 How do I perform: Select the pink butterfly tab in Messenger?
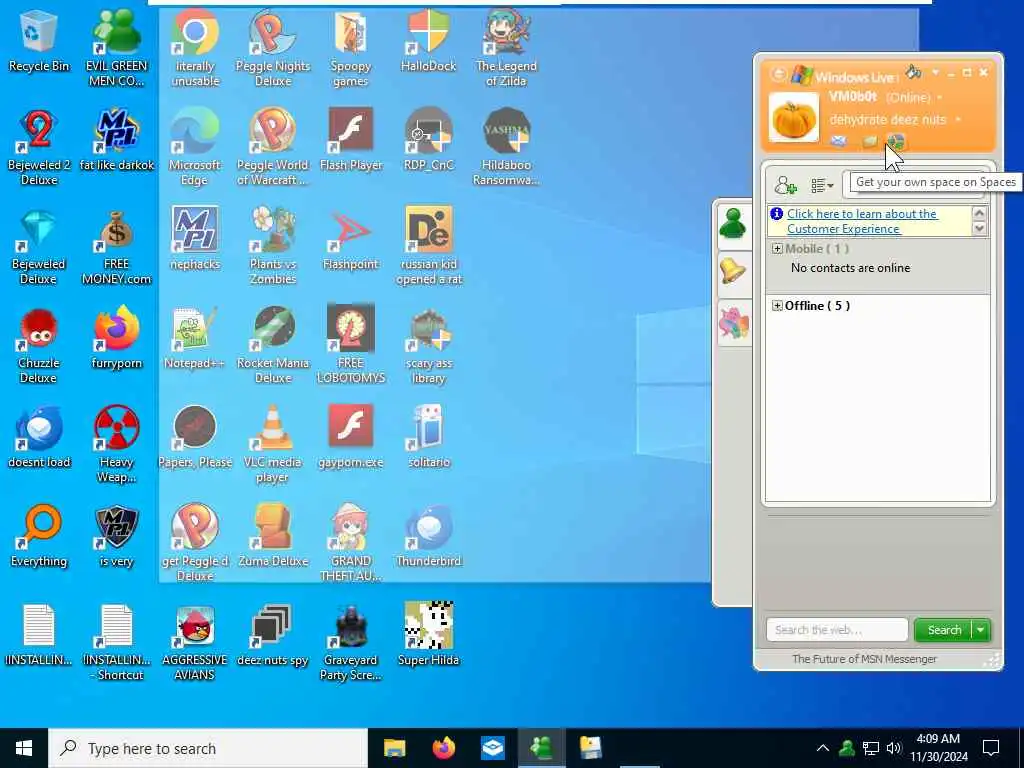[733, 323]
